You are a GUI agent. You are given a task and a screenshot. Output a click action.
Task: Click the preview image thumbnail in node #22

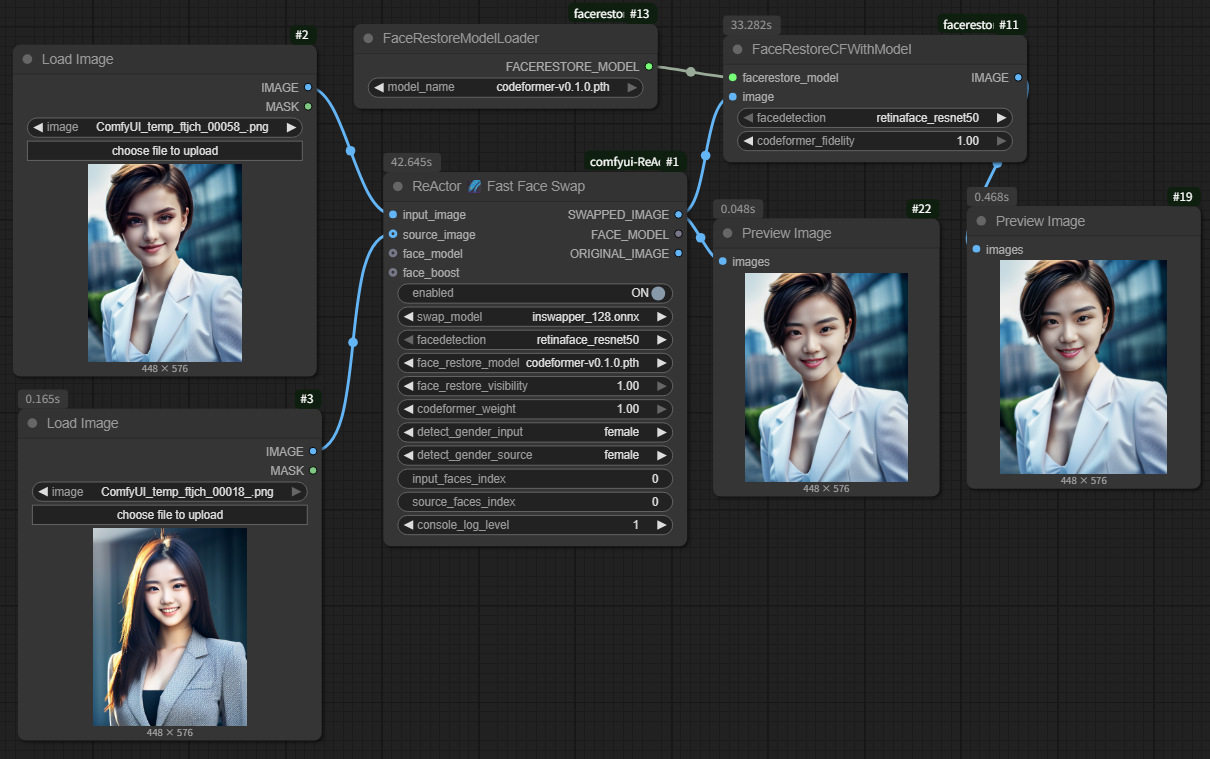pyautogui.click(x=826, y=377)
